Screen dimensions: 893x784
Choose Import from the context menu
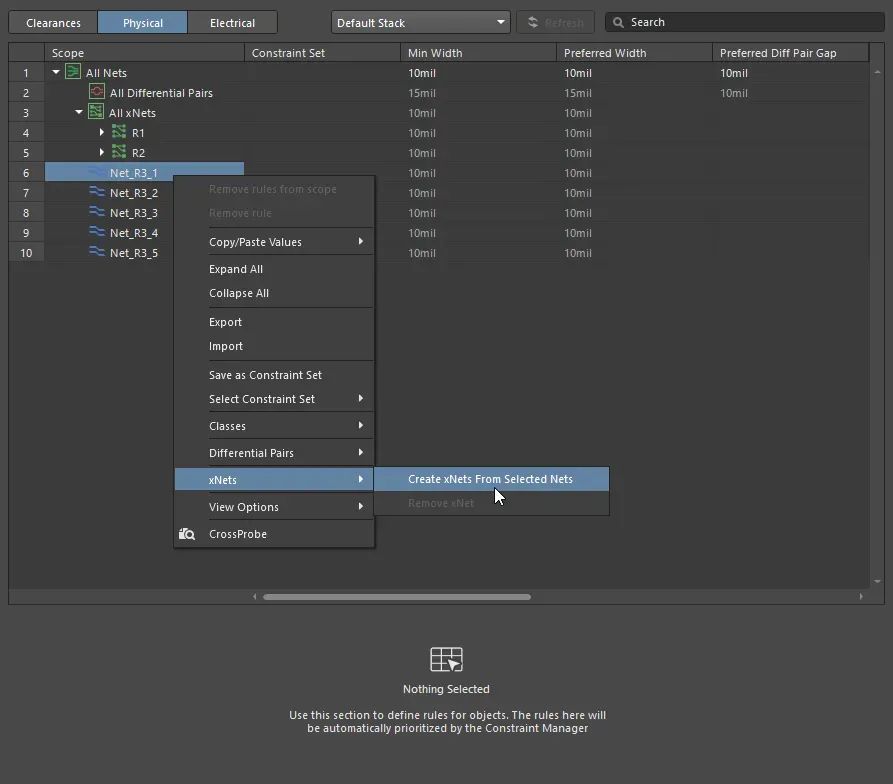[274, 346]
